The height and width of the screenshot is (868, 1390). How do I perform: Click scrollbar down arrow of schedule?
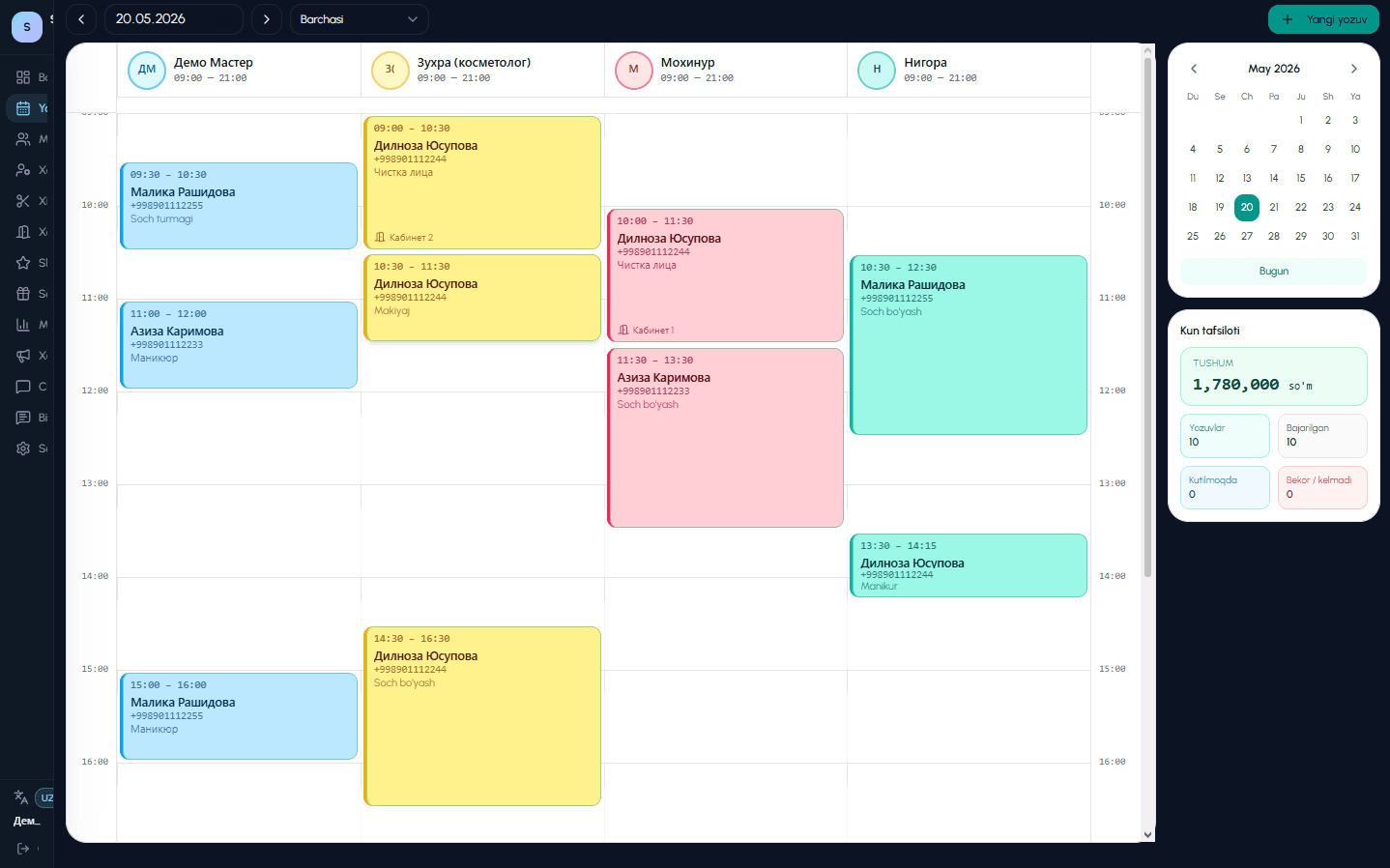point(1148,835)
